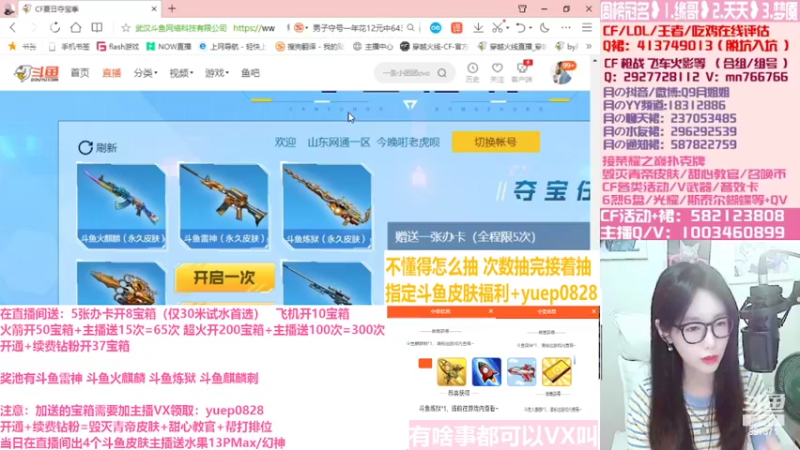Click the magnifier in the browser search box
Viewport: 800px width, 450px height.
(411, 28)
